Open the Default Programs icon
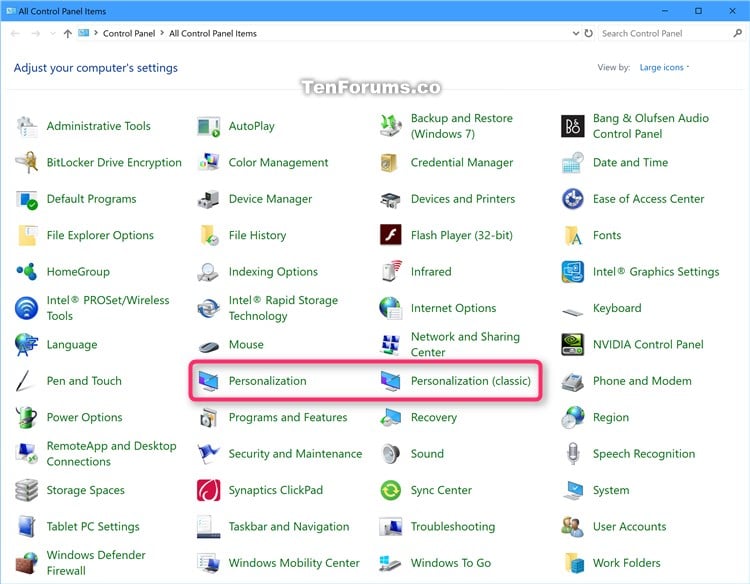Viewport: 750px width, 584px height. (27, 199)
